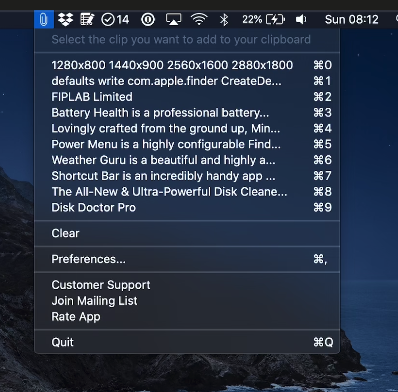Click the Wi-Fi status icon

(x=199, y=20)
